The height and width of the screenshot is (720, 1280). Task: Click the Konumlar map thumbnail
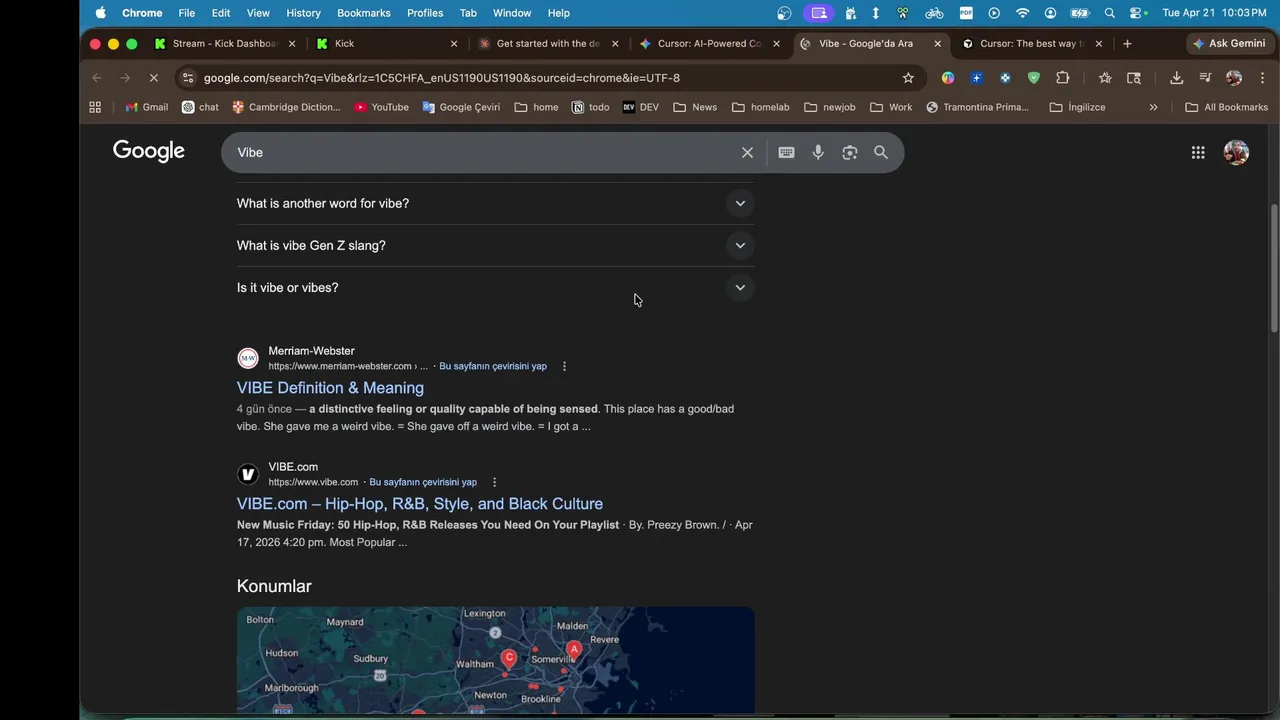[495, 660]
